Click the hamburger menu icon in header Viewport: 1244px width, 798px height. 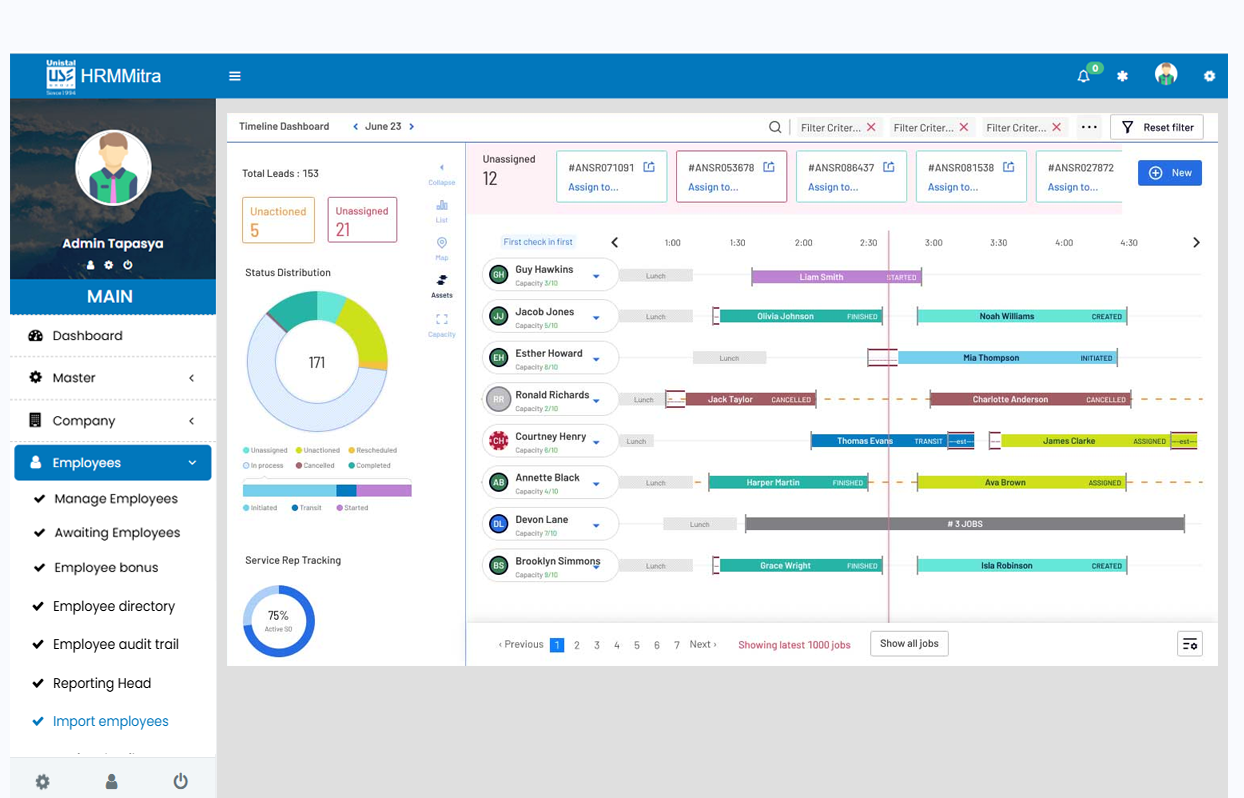tap(235, 76)
